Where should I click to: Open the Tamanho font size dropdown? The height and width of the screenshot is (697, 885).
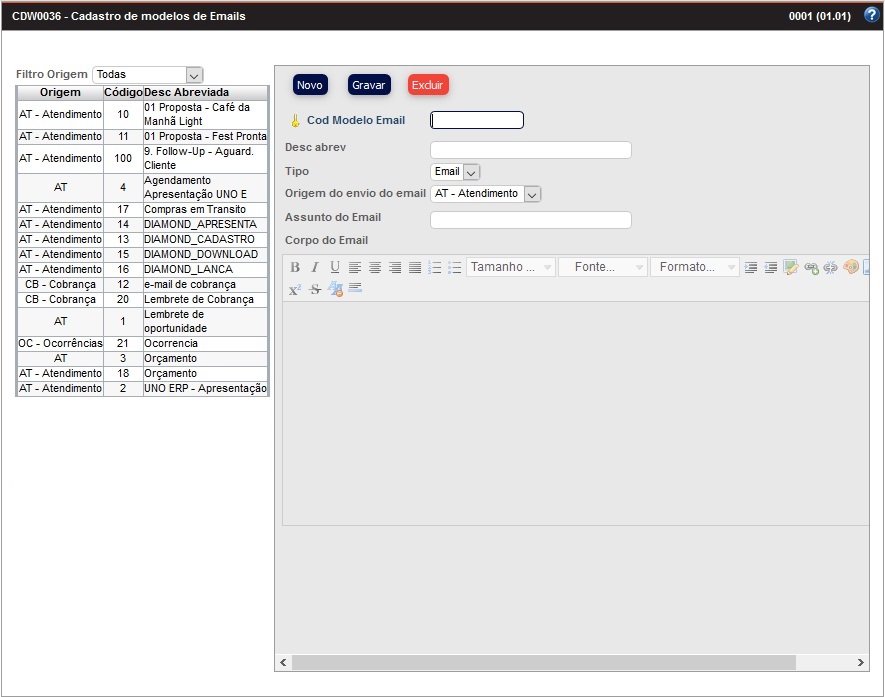pyautogui.click(x=510, y=267)
